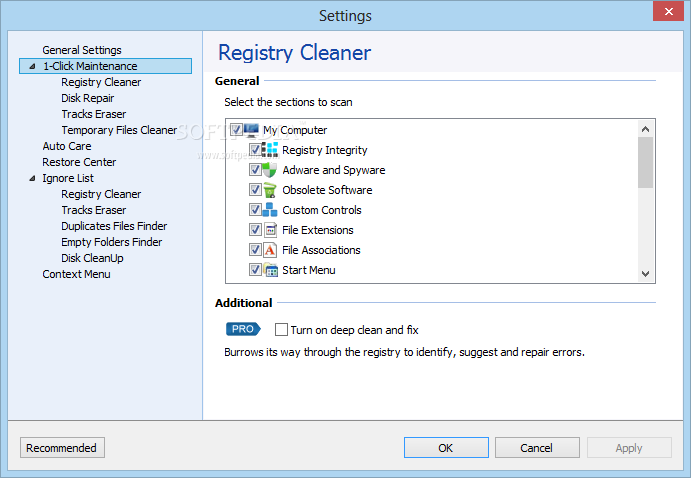Open Duplicates Files Finder ignore list
This screenshot has height=478, width=691.
(x=114, y=226)
